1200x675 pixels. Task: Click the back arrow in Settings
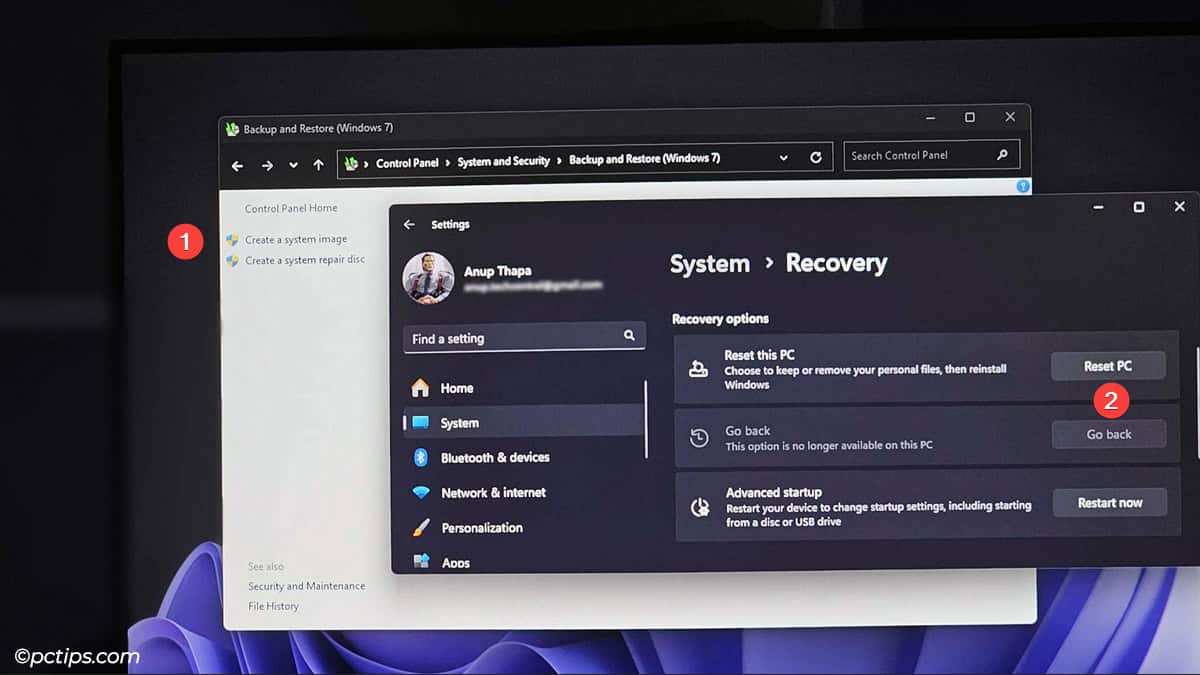[410, 224]
